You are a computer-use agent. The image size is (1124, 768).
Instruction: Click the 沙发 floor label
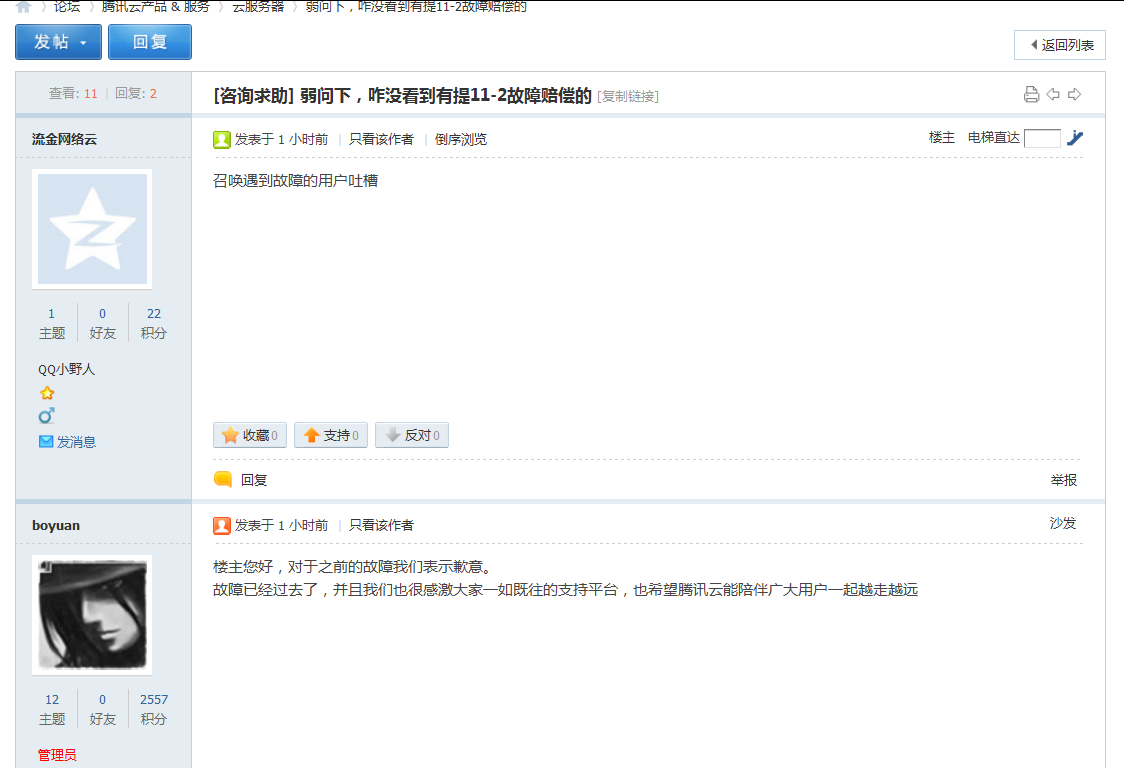click(x=1063, y=523)
